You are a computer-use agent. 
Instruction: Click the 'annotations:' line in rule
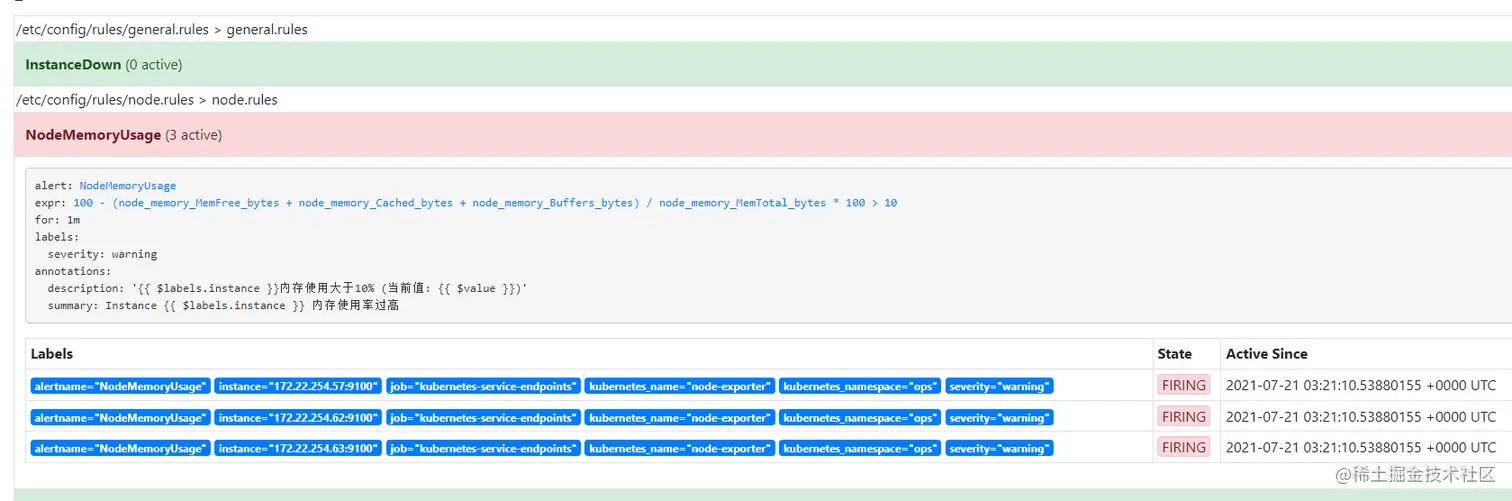[73, 271]
